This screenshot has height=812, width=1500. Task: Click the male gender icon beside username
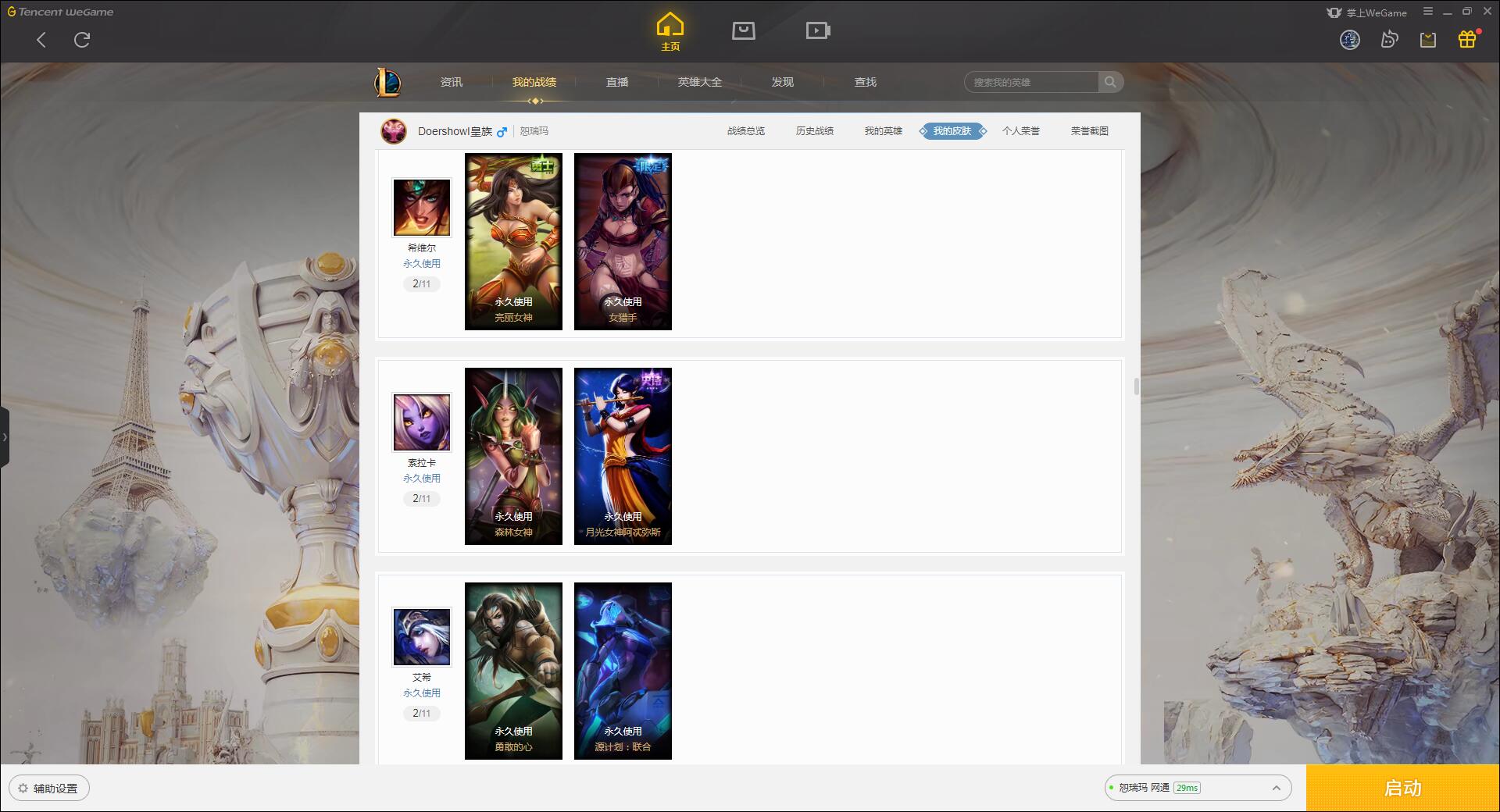502,131
